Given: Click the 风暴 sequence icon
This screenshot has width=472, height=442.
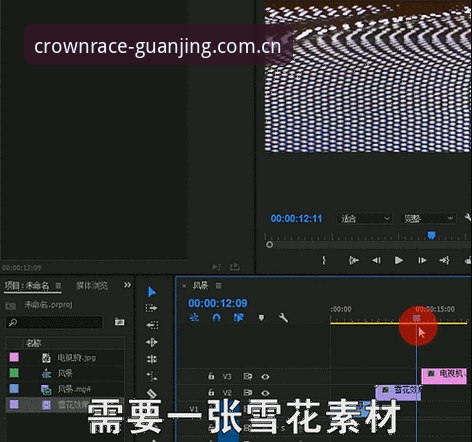Looking at the screenshot, I should pyautogui.click(x=46, y=373).
